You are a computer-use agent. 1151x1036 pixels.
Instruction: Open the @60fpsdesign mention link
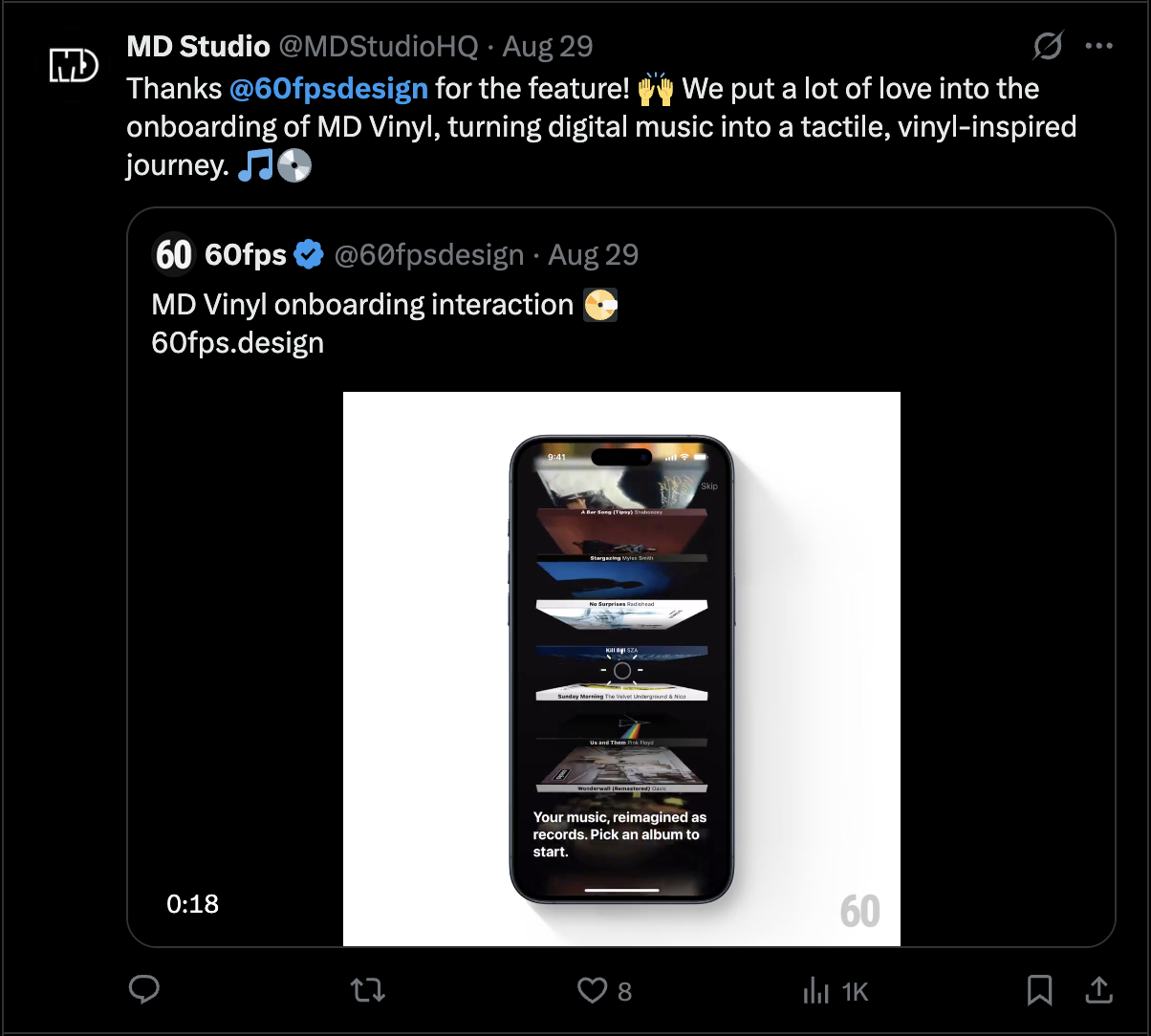click(328, 89)
